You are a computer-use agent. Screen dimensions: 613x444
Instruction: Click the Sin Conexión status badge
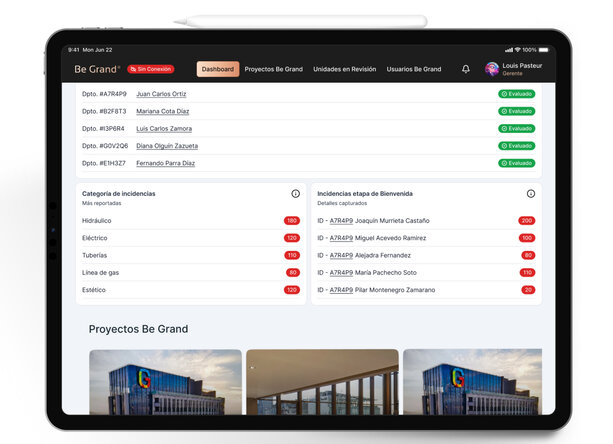151,69
